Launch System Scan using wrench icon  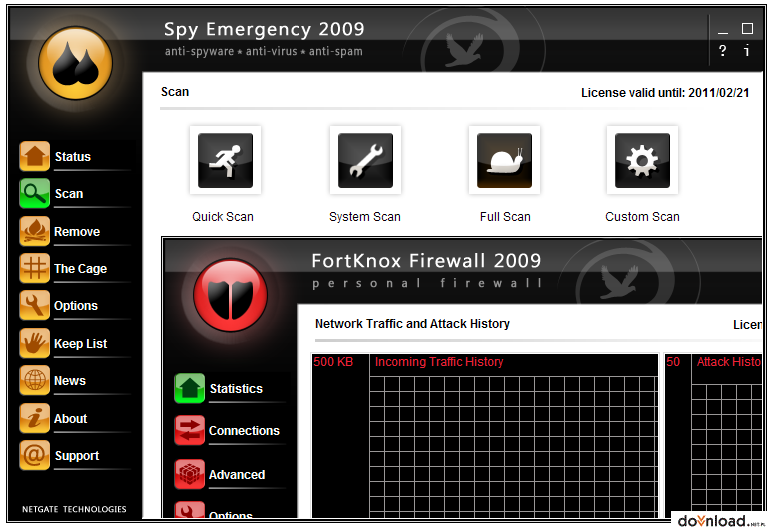point(365,160)
